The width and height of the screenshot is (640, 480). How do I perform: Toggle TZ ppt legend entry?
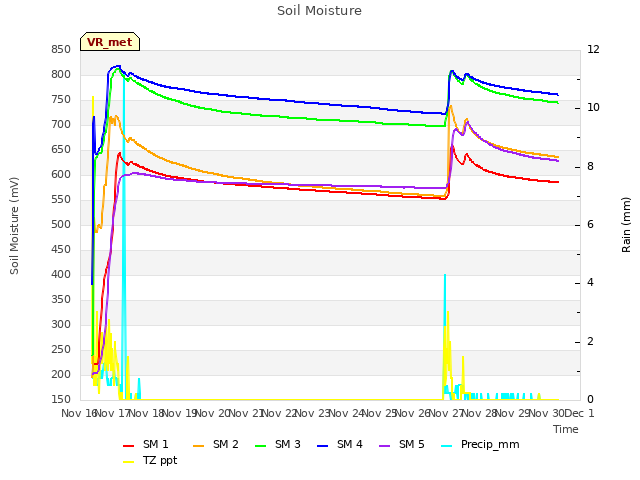(150, 460)
